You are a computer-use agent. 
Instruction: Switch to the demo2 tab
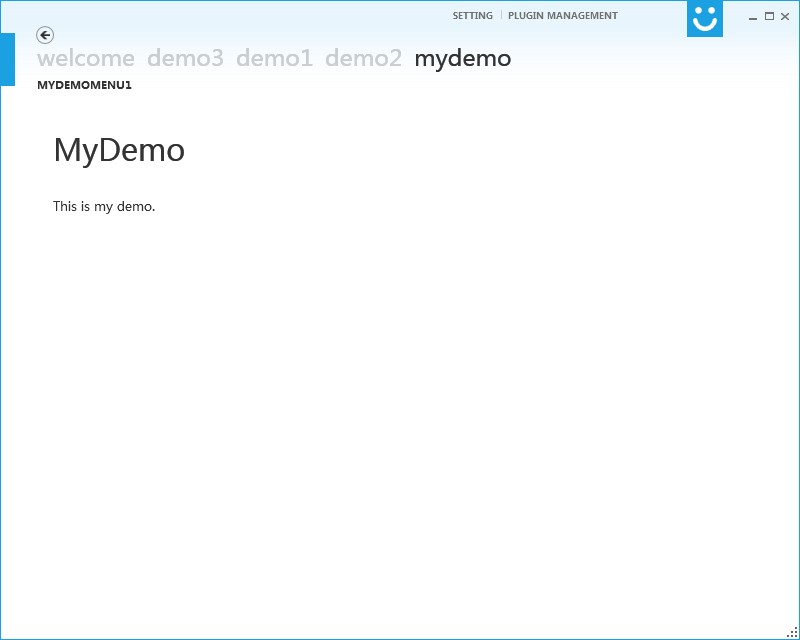click(363, 58)
